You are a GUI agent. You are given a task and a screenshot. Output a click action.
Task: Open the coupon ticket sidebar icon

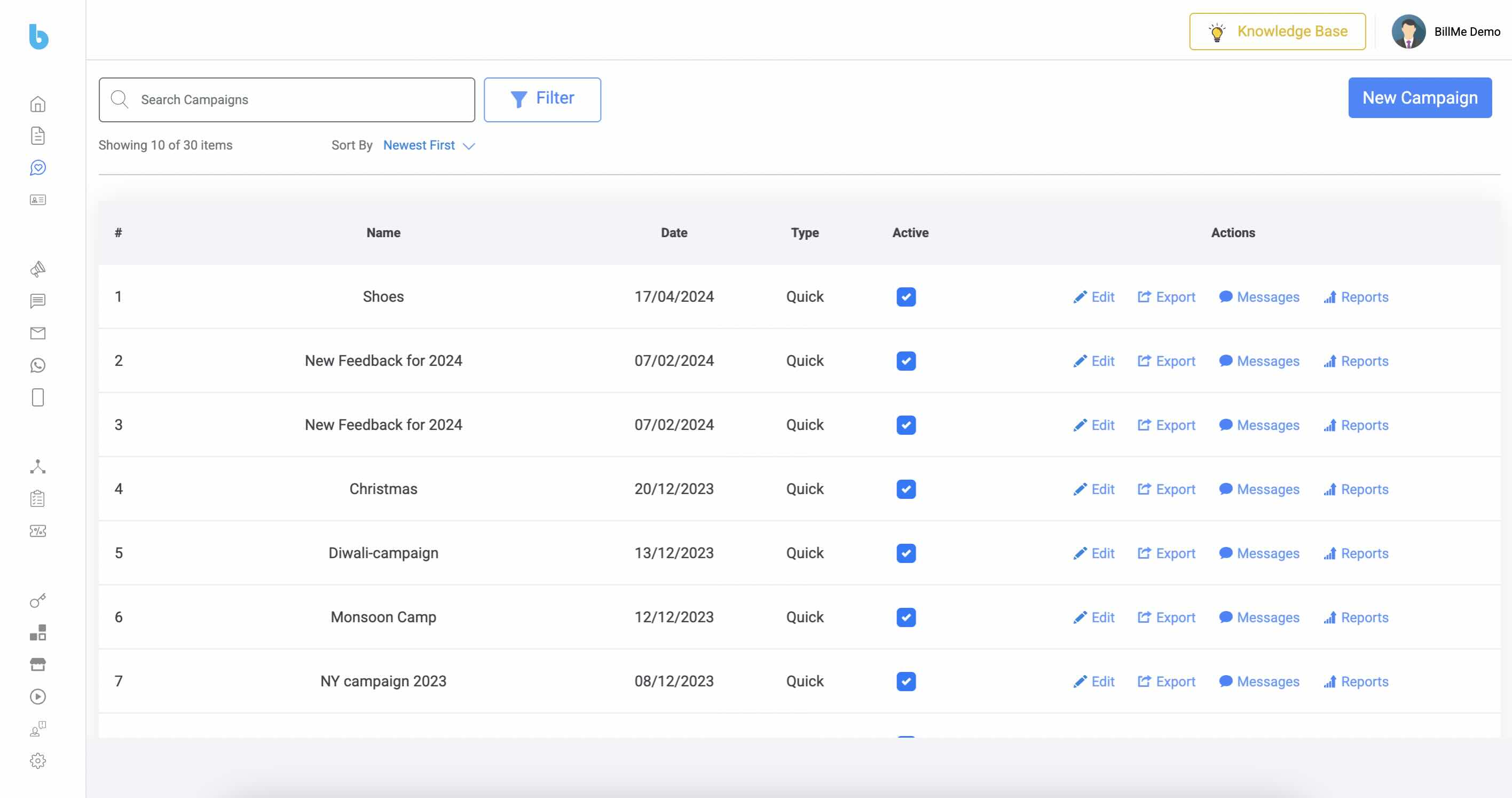point(37,531)
